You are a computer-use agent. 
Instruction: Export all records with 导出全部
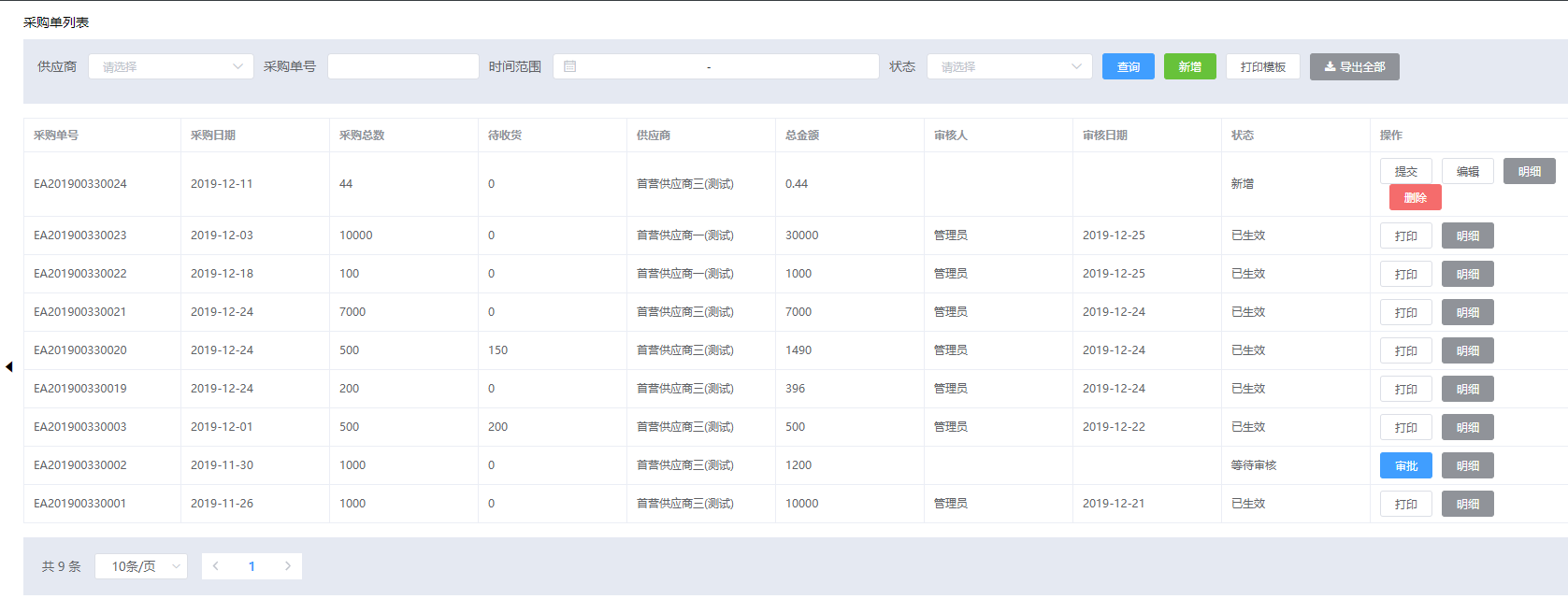(1354, 66)
